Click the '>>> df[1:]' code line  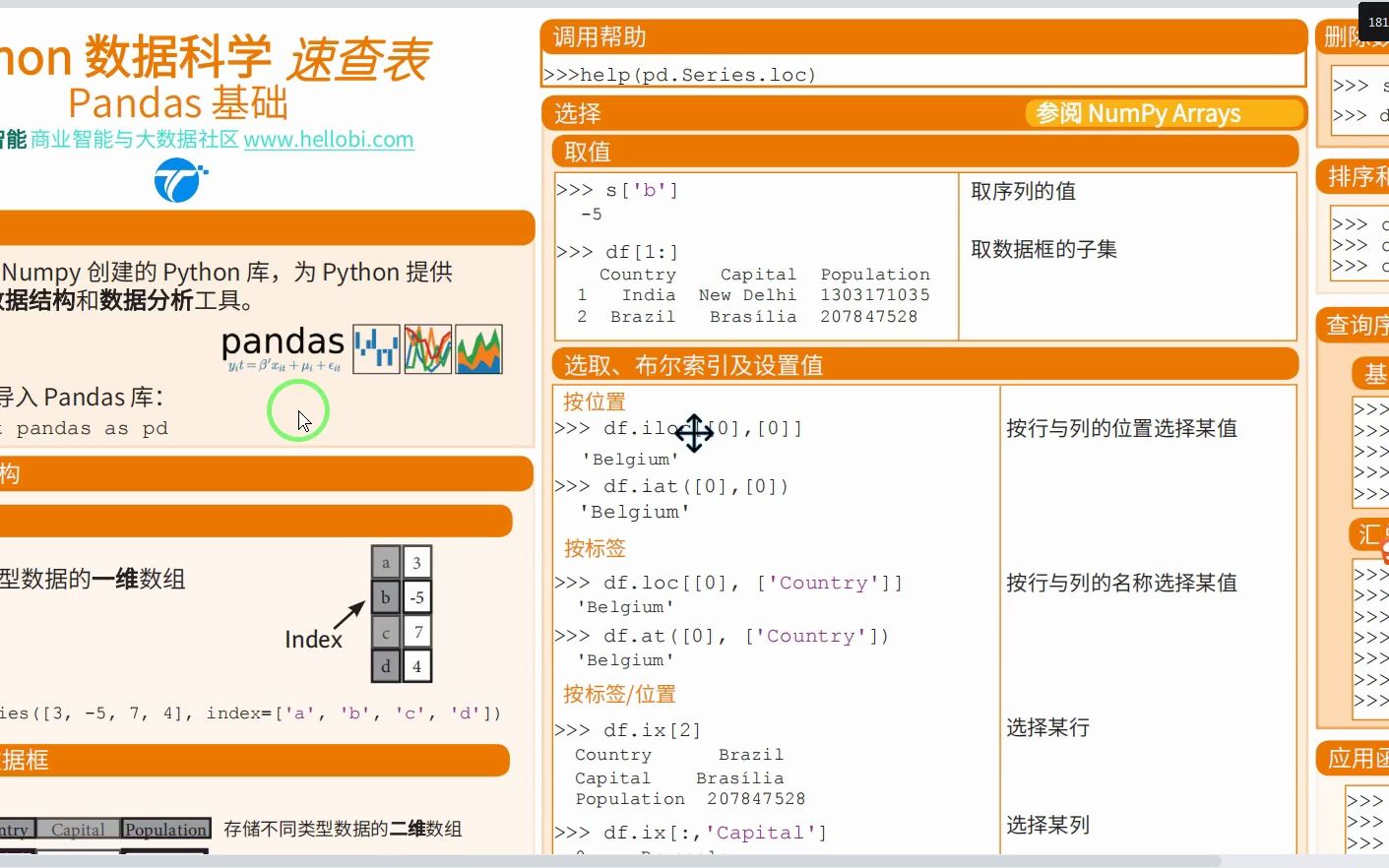tap(617, 252)
